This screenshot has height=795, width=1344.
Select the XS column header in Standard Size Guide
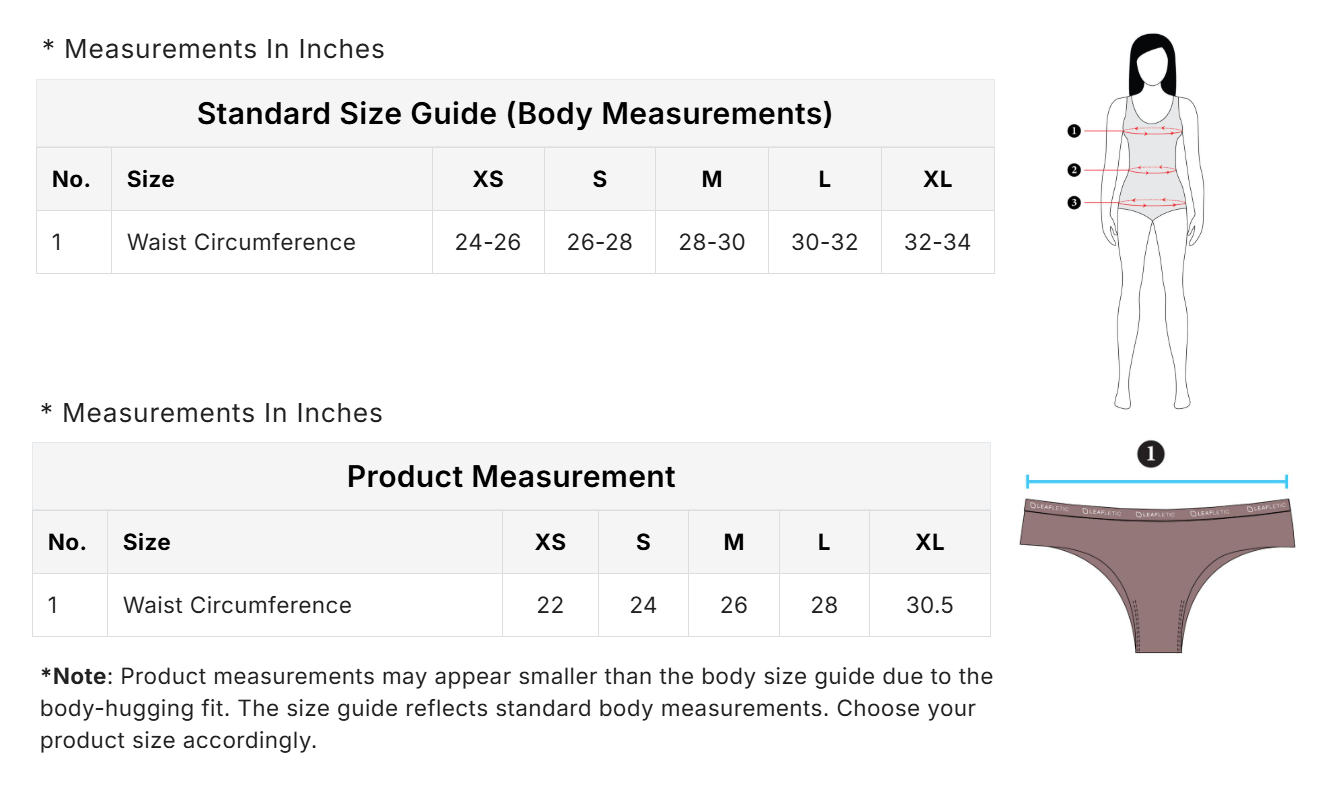pyautogui.click(x=488, y=179)
